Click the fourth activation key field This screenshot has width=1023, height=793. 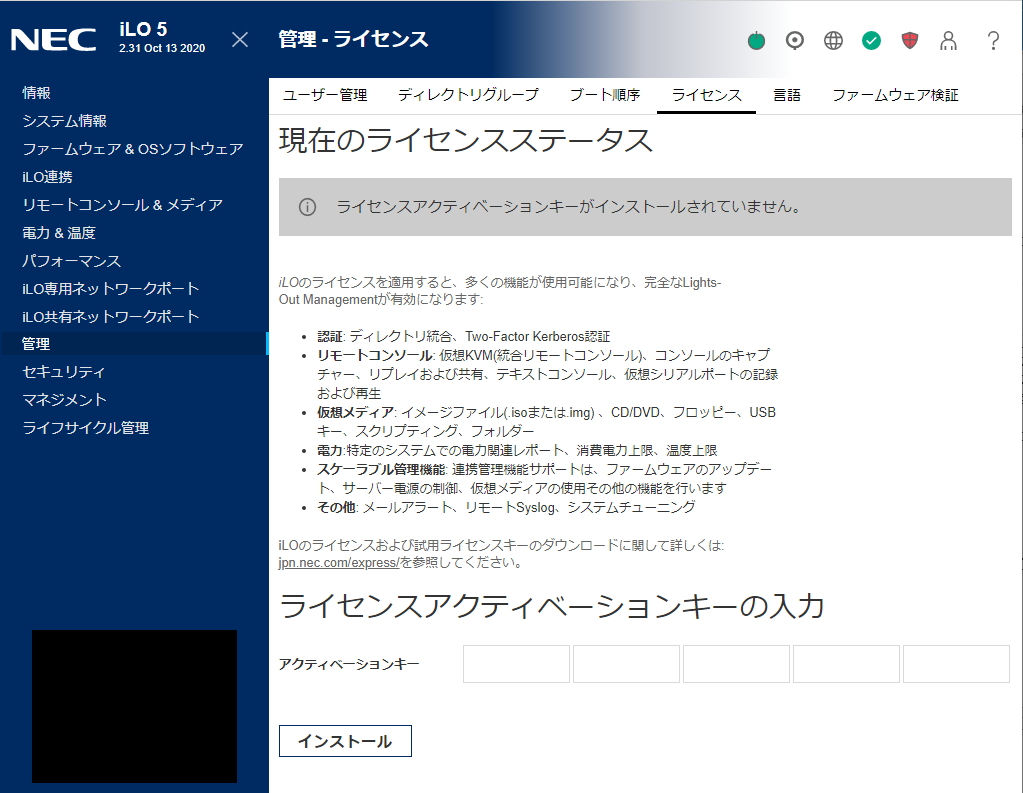(x=846, y=664)
